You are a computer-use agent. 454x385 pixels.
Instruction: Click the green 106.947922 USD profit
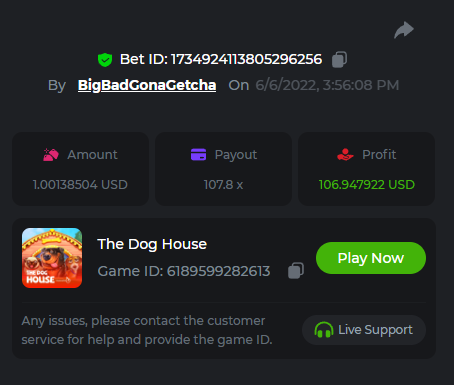tap(367, 185)
